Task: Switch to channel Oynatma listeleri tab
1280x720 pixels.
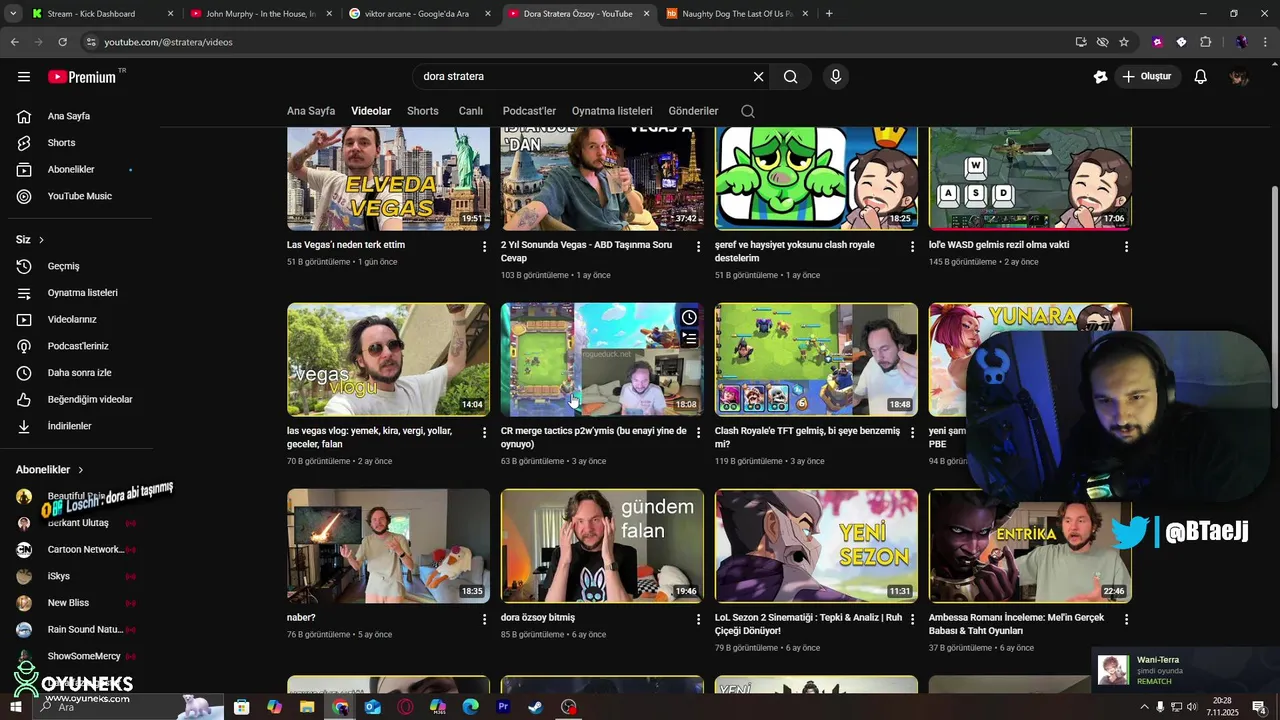Action: [x=612, y=111]
